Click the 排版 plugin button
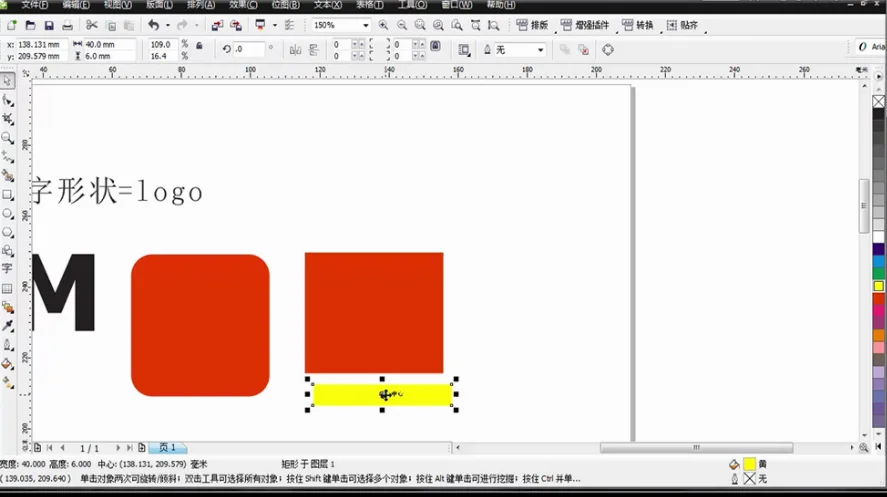The width and height of the screenshot is (887, 497). click(x=532, y=25)
